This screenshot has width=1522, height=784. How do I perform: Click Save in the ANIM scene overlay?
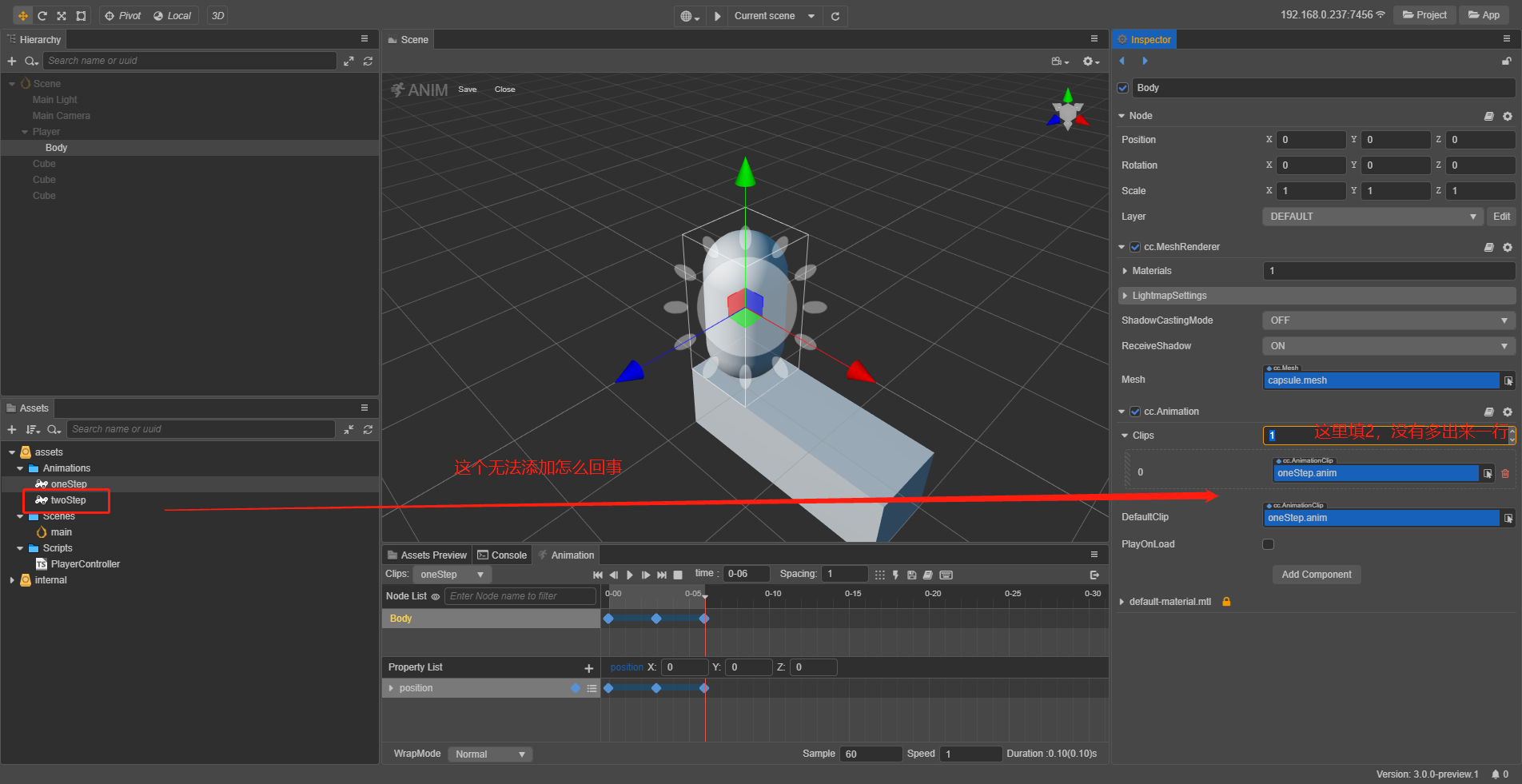[468, 90]
